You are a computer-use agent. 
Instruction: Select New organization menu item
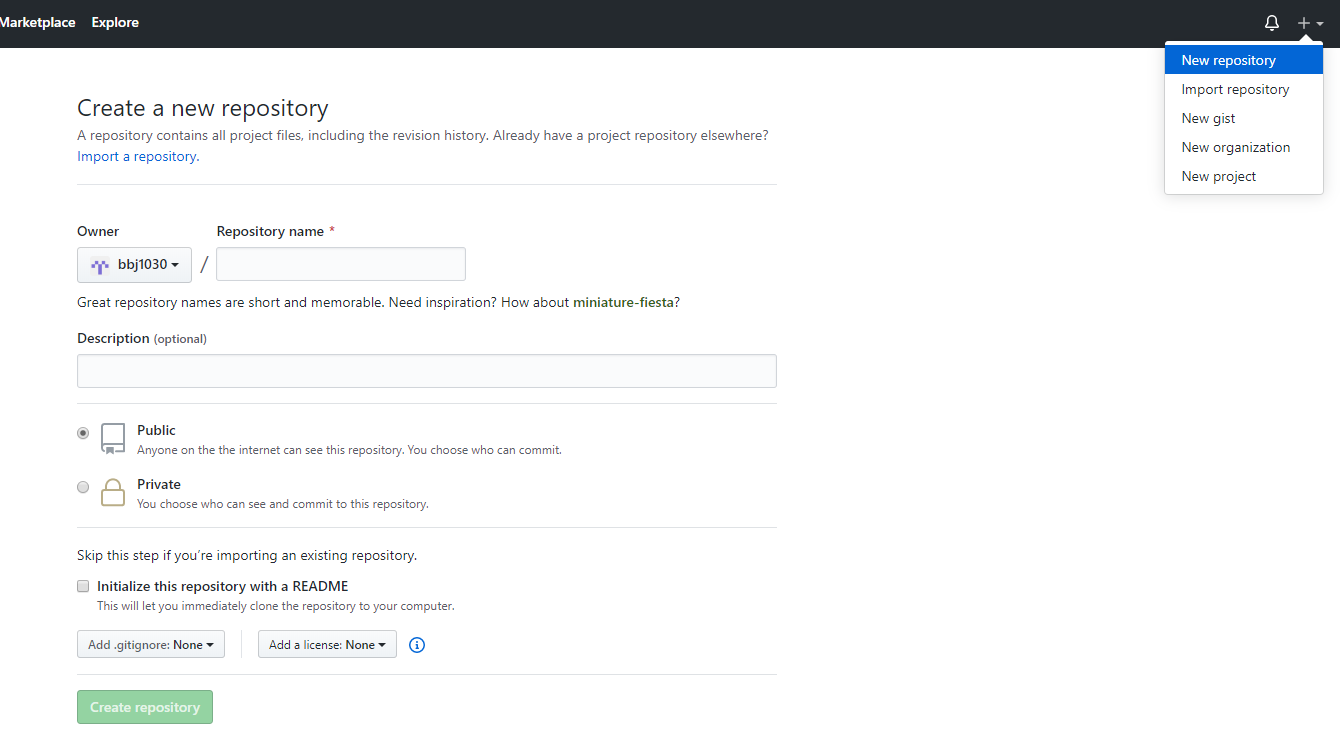point(1235,147)
